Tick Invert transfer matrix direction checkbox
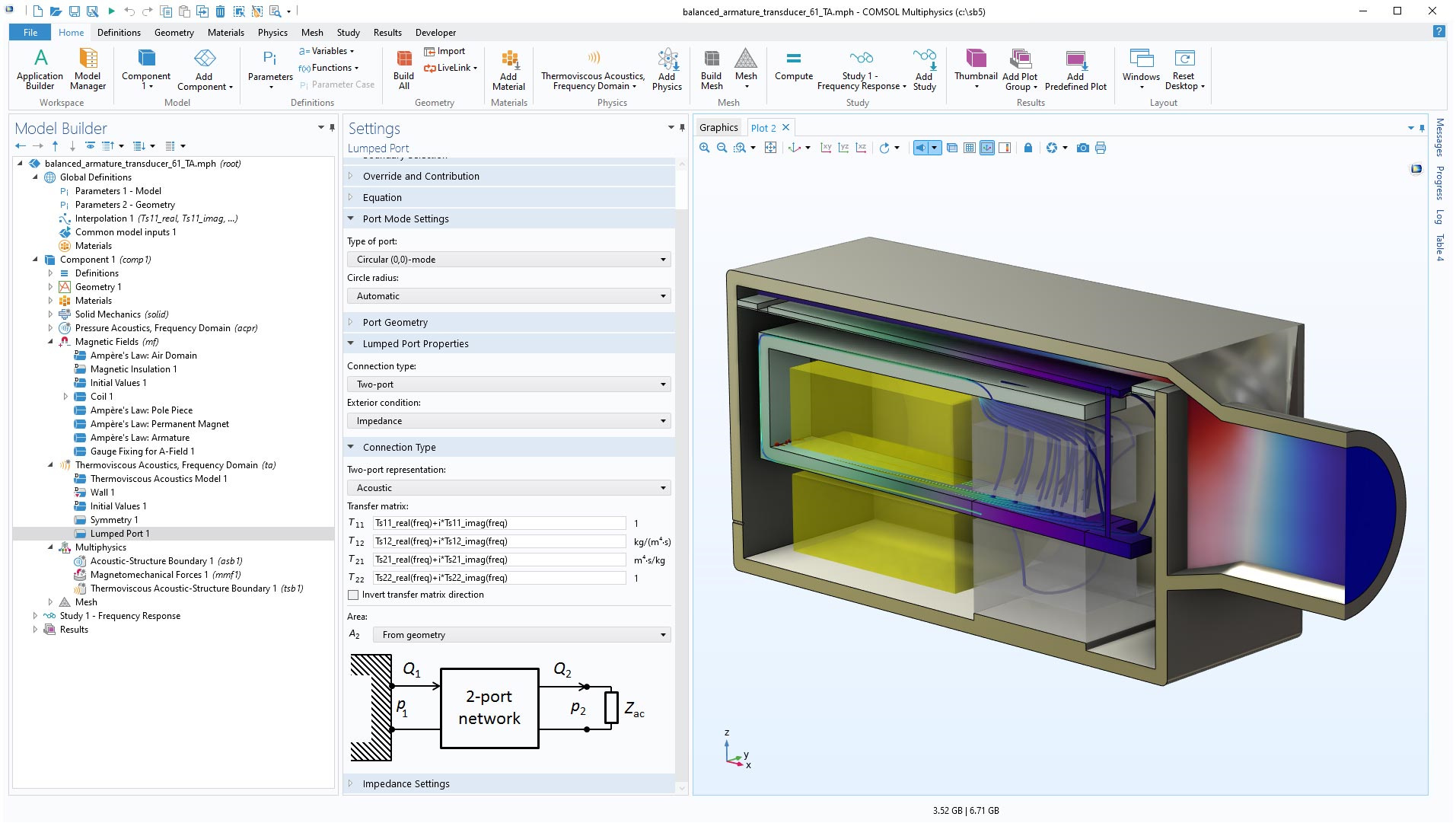1456x823 pixels. coord(353,595)
